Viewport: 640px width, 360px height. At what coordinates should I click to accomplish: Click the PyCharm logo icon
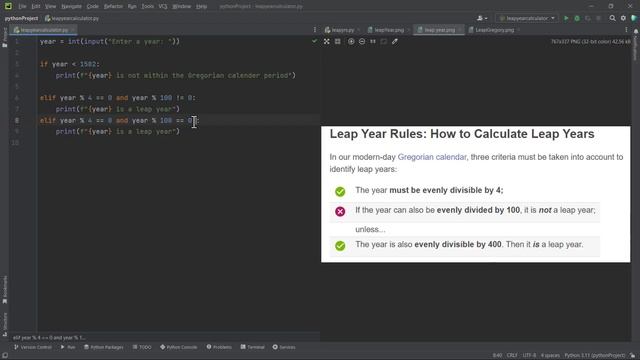point(8,6)
